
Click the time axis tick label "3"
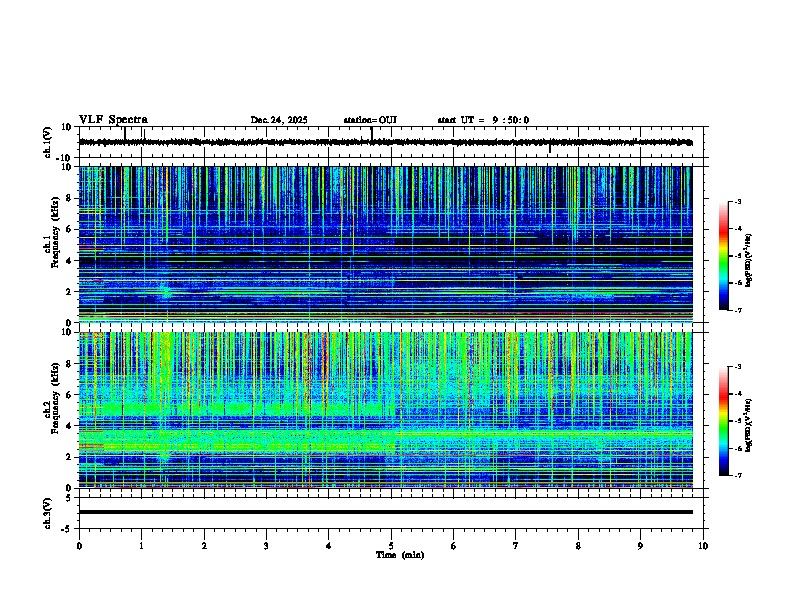[266, 545]
